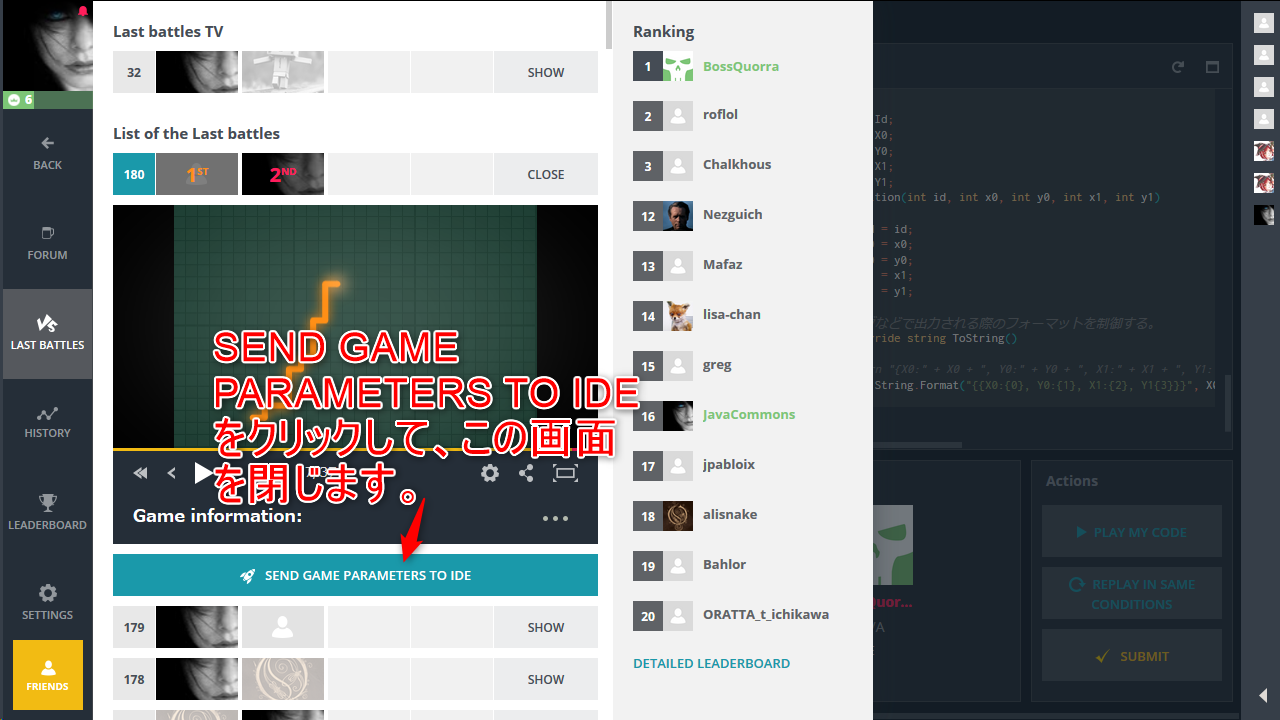
Task: Close the expanded battle 180
Action: (545, 174)
